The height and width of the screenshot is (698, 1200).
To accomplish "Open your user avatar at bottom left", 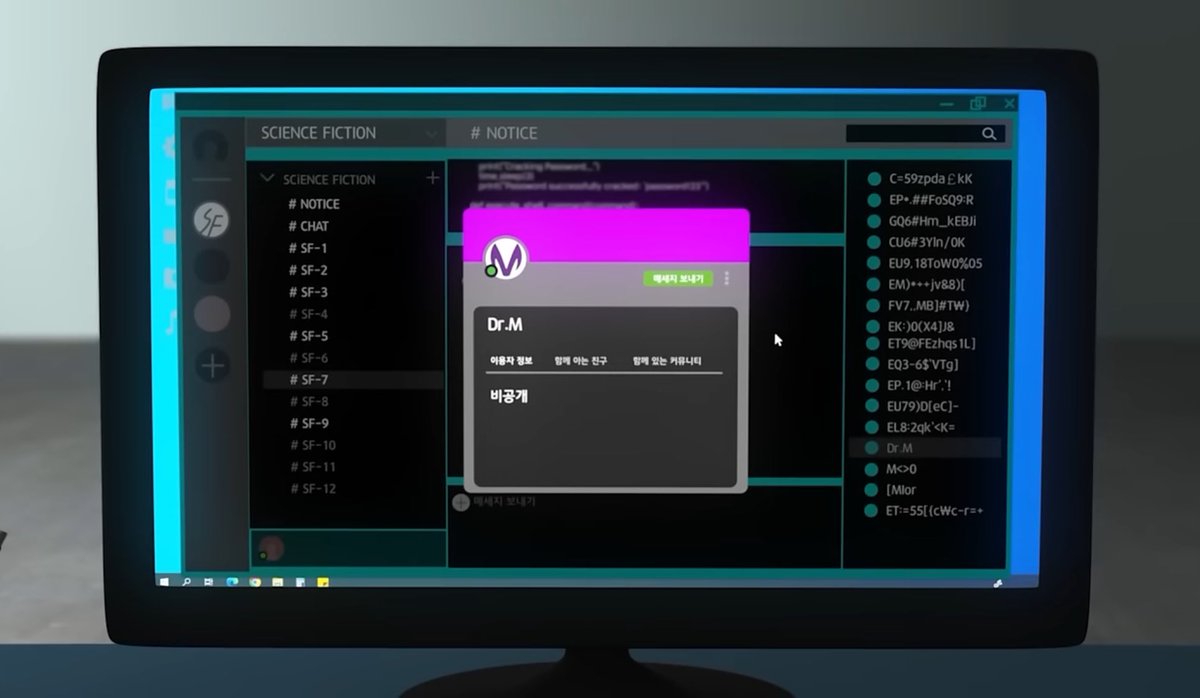I will [x=271, y=548].
